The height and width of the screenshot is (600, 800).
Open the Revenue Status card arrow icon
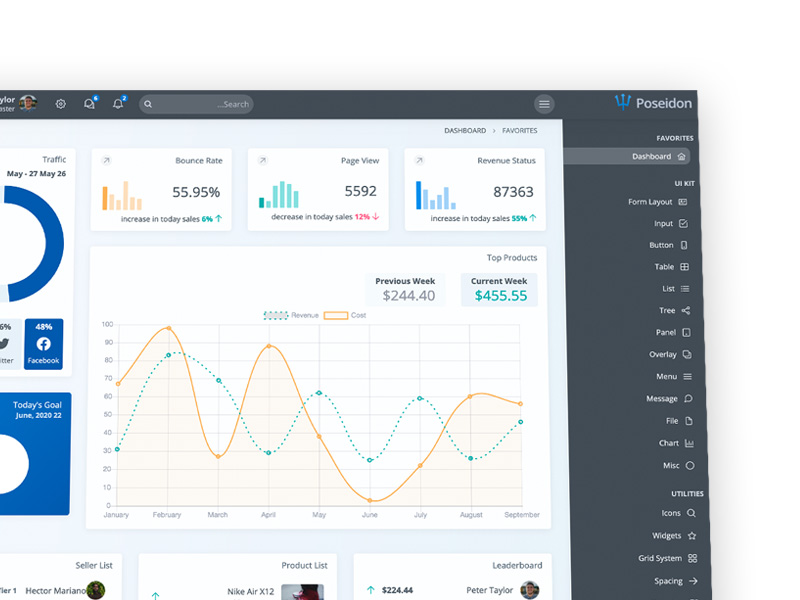pos(419,161)
